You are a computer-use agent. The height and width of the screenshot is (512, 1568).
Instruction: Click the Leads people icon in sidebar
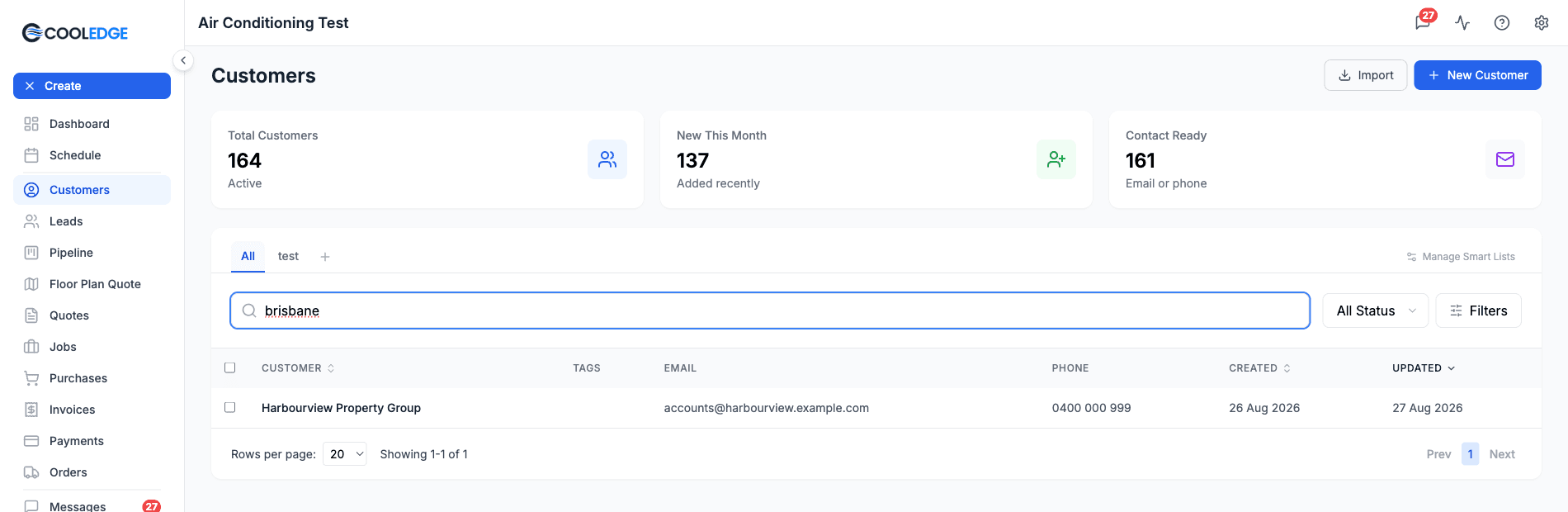31,221
